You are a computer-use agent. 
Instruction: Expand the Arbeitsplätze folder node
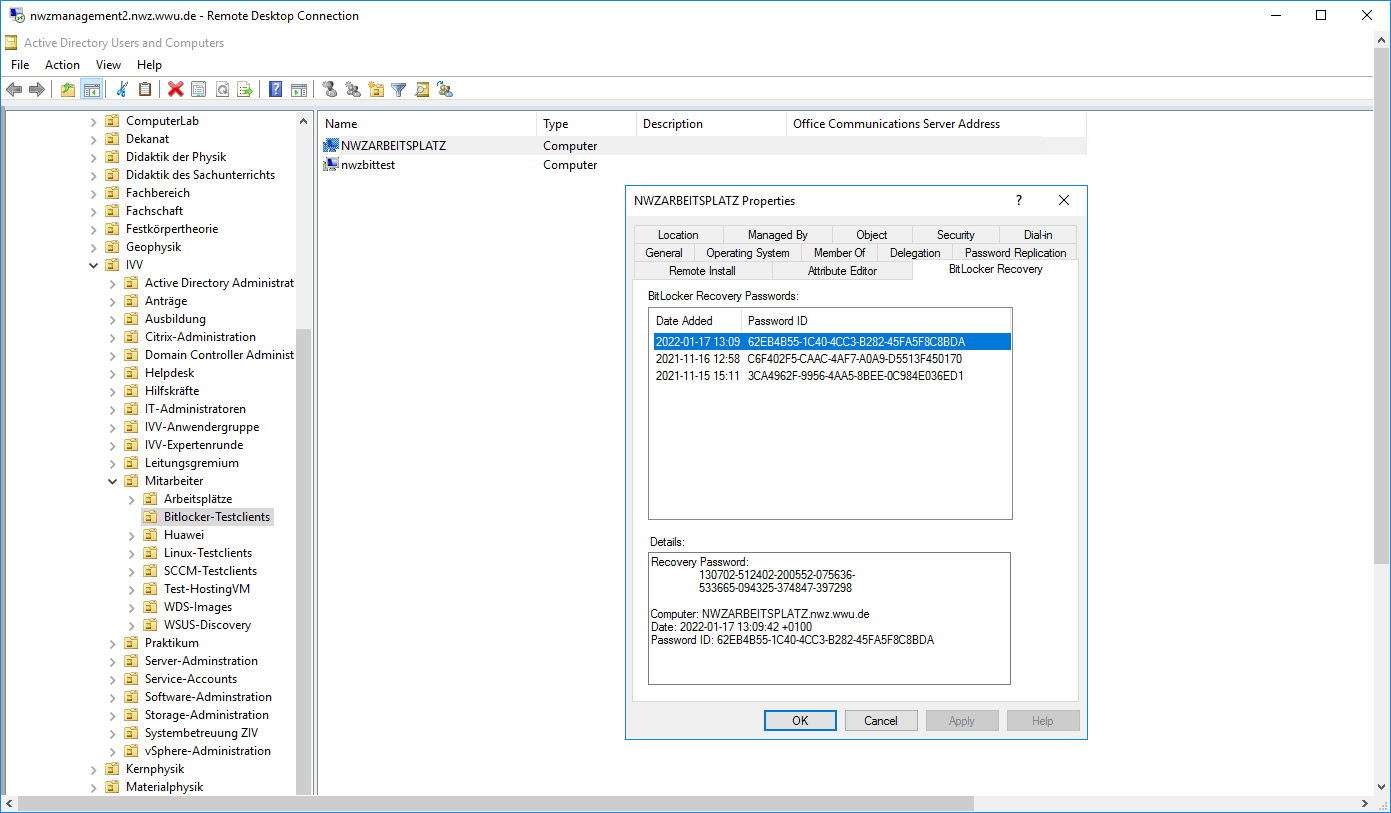point(132,499)
